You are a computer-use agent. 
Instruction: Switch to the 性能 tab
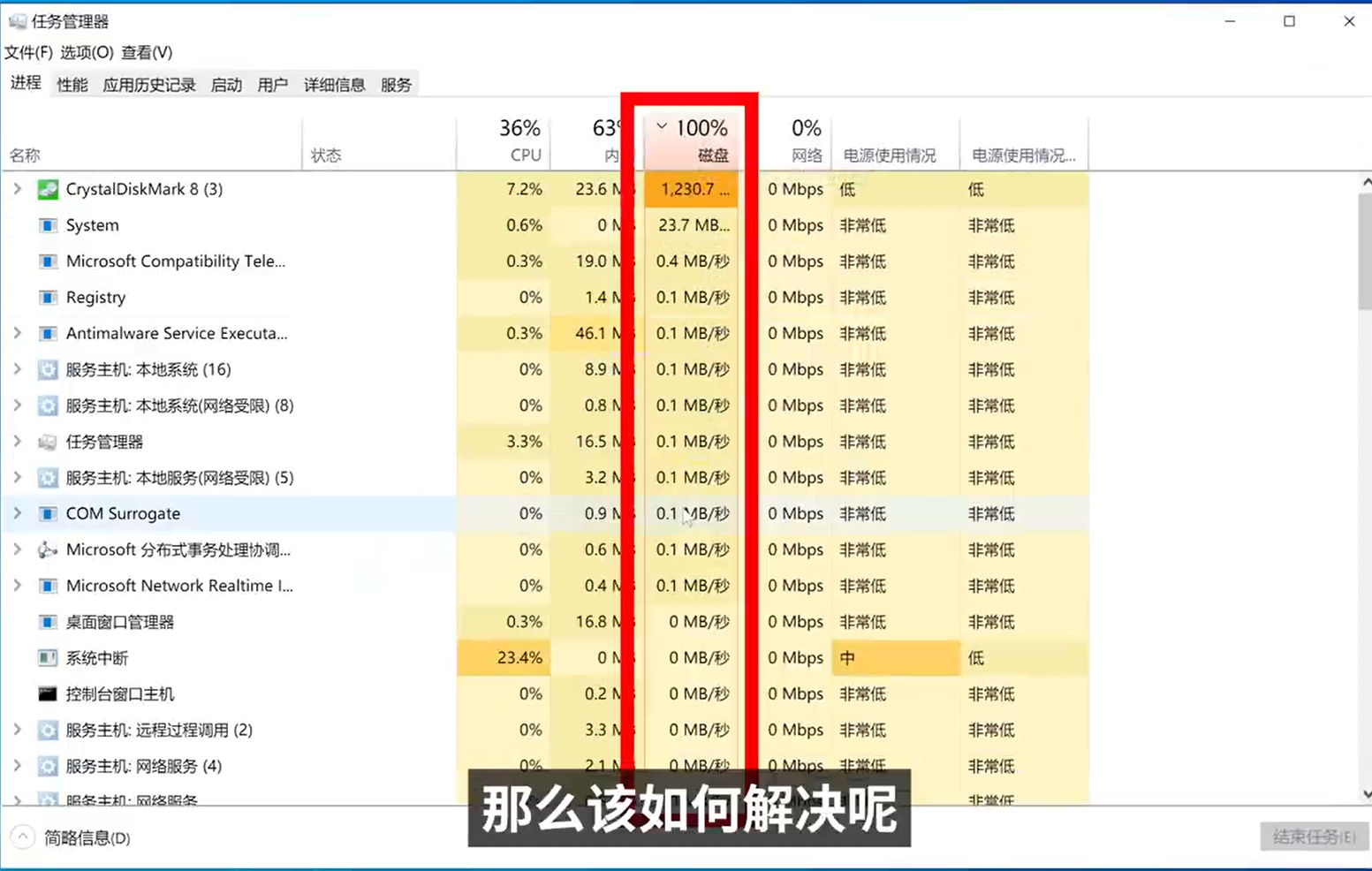coord(72,85)
